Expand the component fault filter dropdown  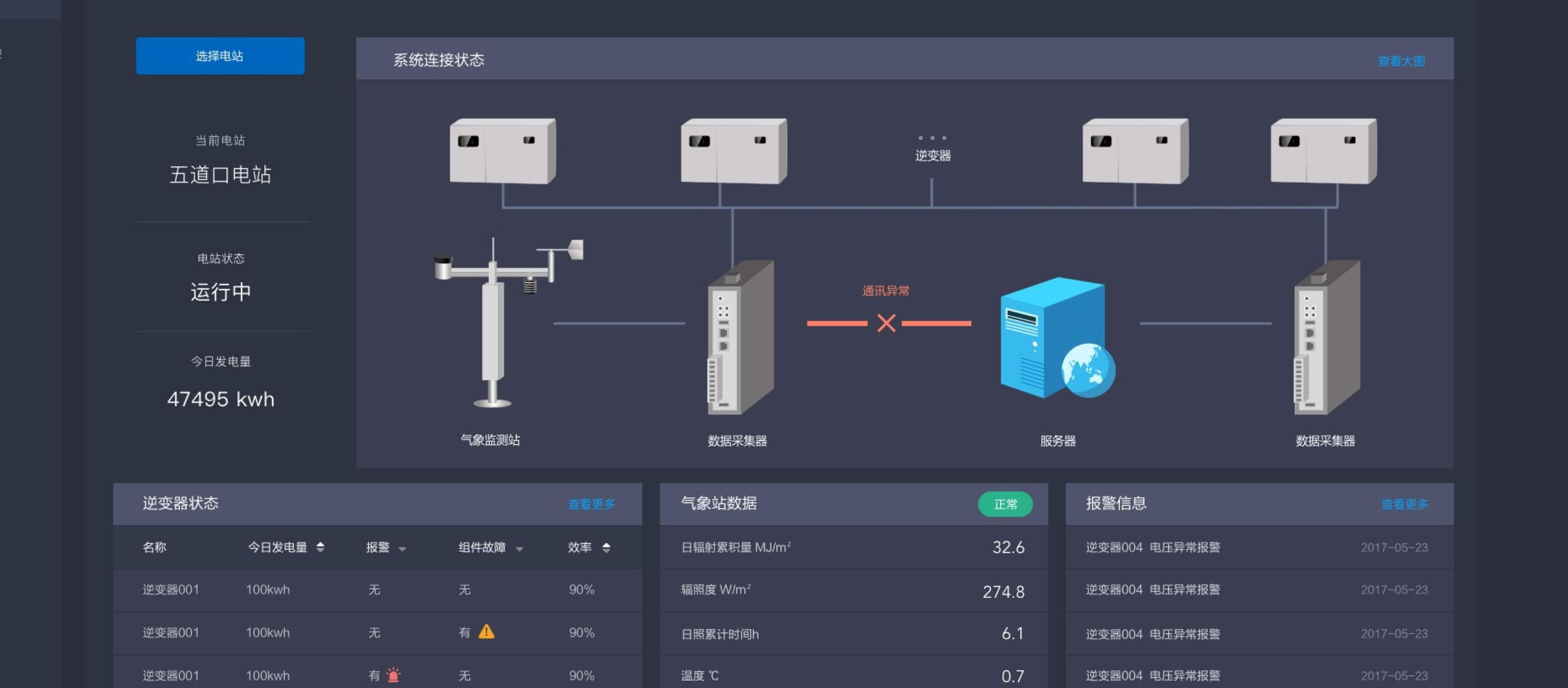pyautogui.click(x=519, y=549)
